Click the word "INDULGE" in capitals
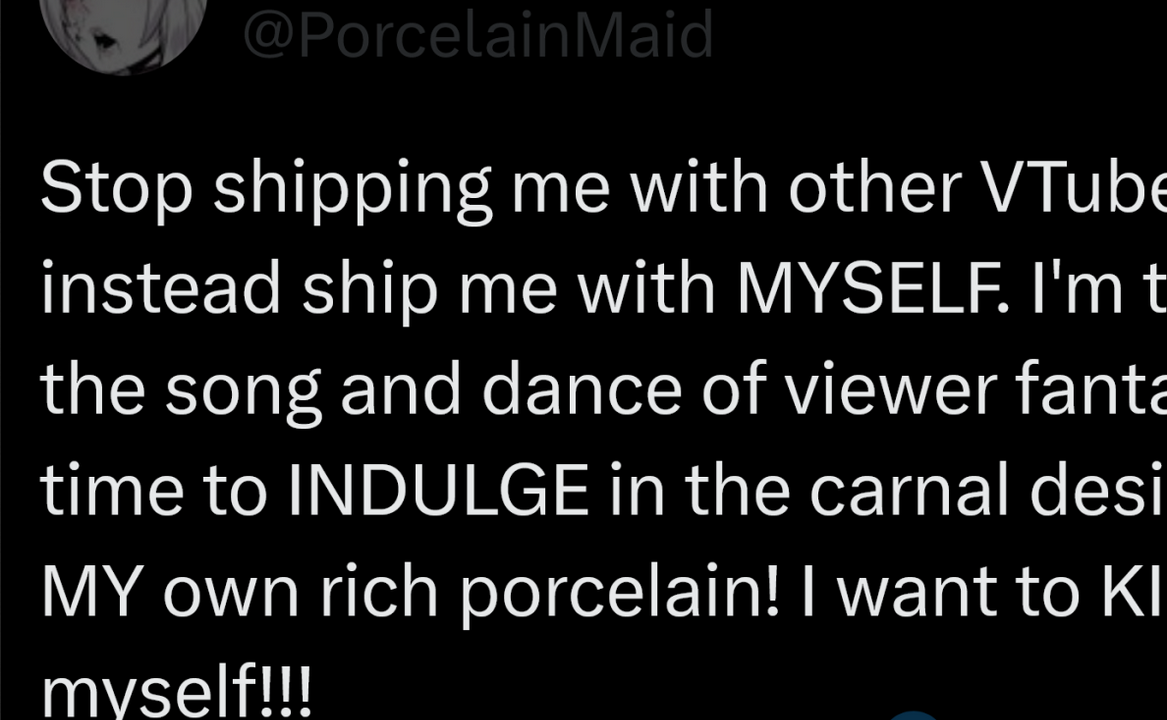 438,491
